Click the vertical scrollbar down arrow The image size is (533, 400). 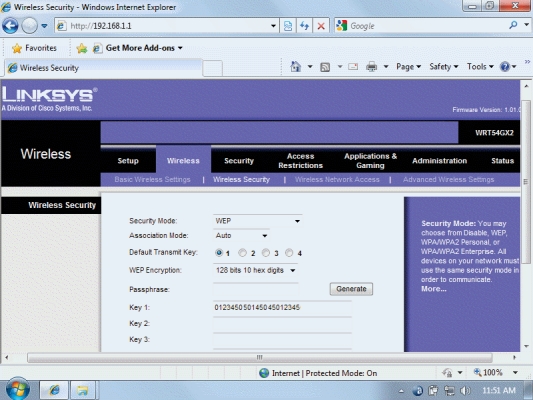tap(527, 346)
